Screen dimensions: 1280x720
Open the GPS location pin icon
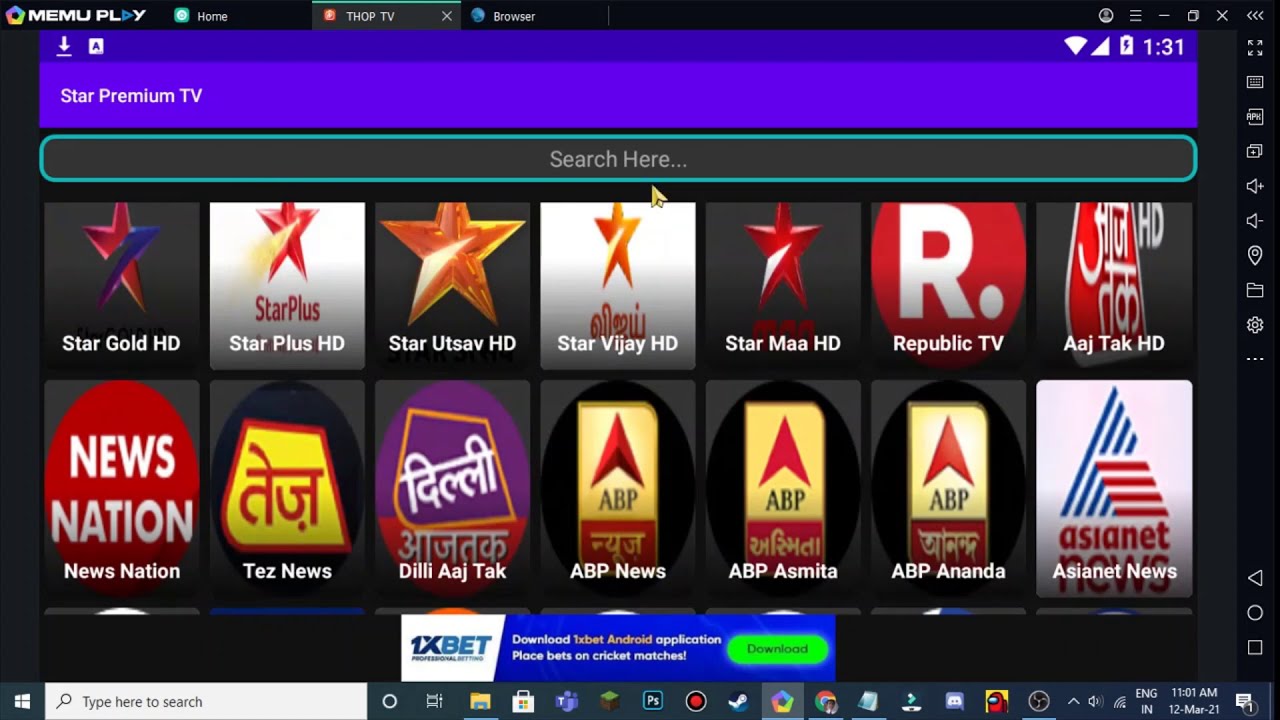(x=1255, y=256)
